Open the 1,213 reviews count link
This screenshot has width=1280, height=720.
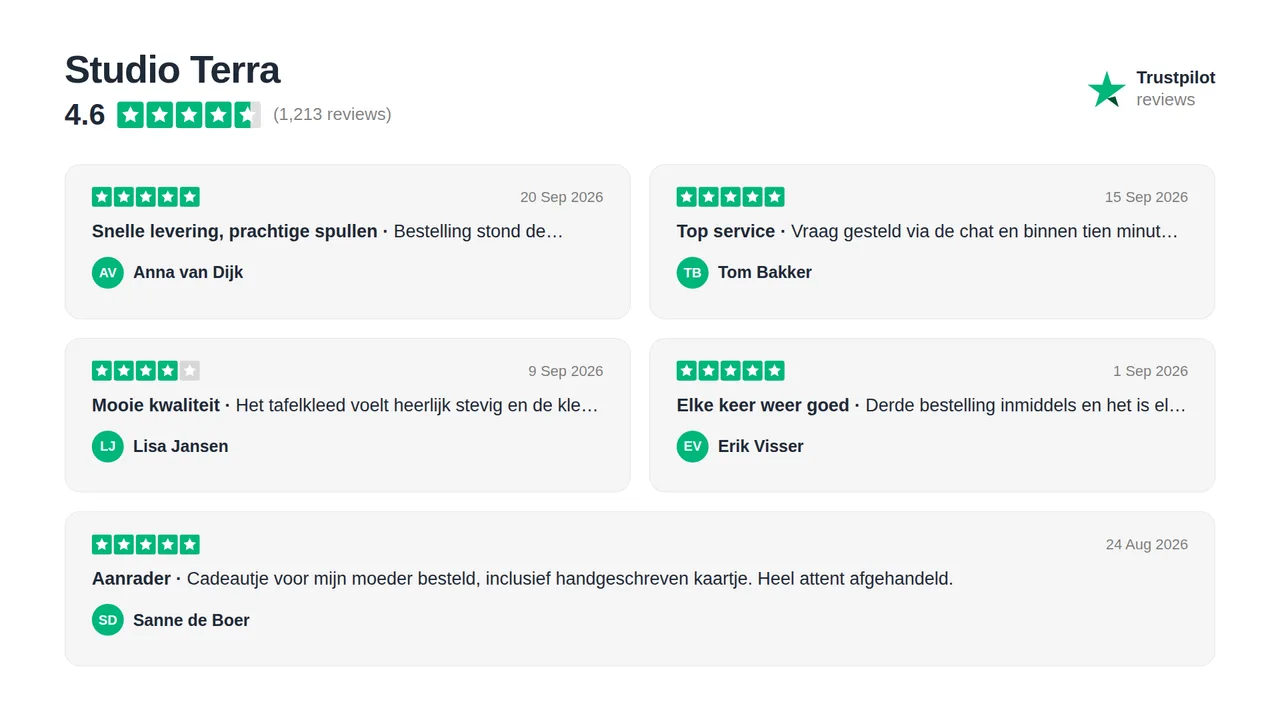pos(332,114)
